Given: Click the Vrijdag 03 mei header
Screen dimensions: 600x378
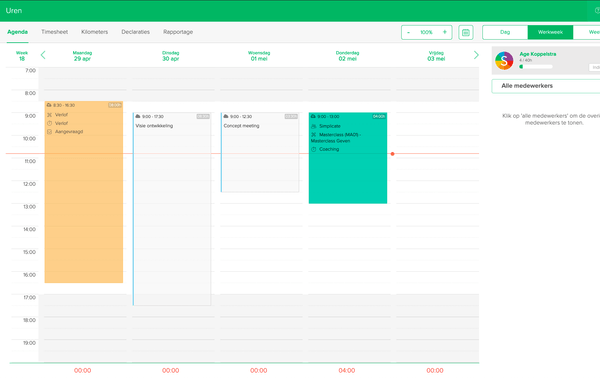Looking at the screenshot, I should tap(436, 56).
